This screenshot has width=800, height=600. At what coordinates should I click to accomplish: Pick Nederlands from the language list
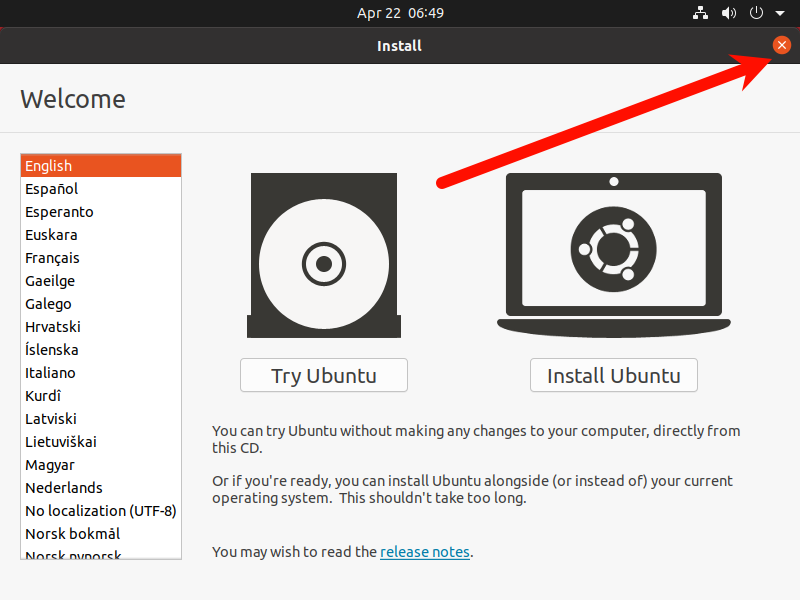pyautogui.click(x=101, y=487)
